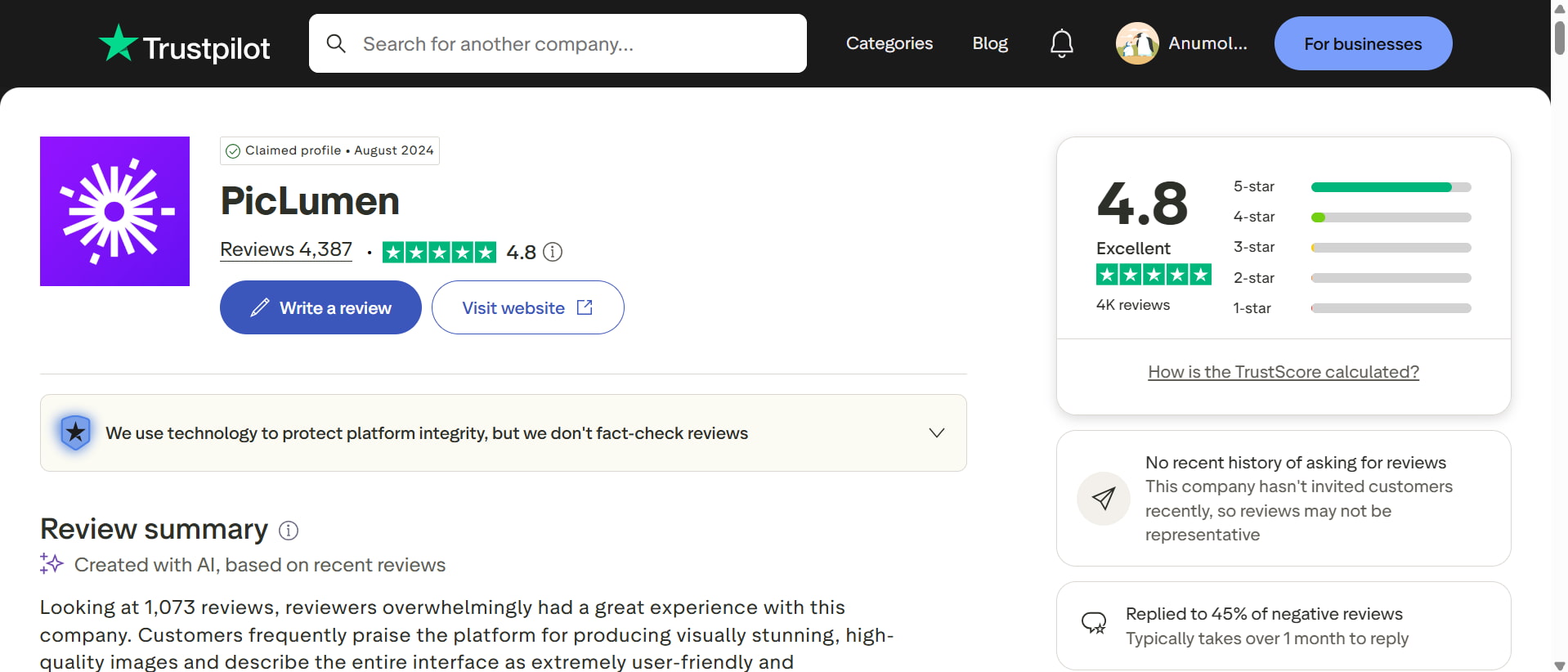Select the 2-star label
The height and width of the screenshot is (672, 1568).
point(1253,278)
